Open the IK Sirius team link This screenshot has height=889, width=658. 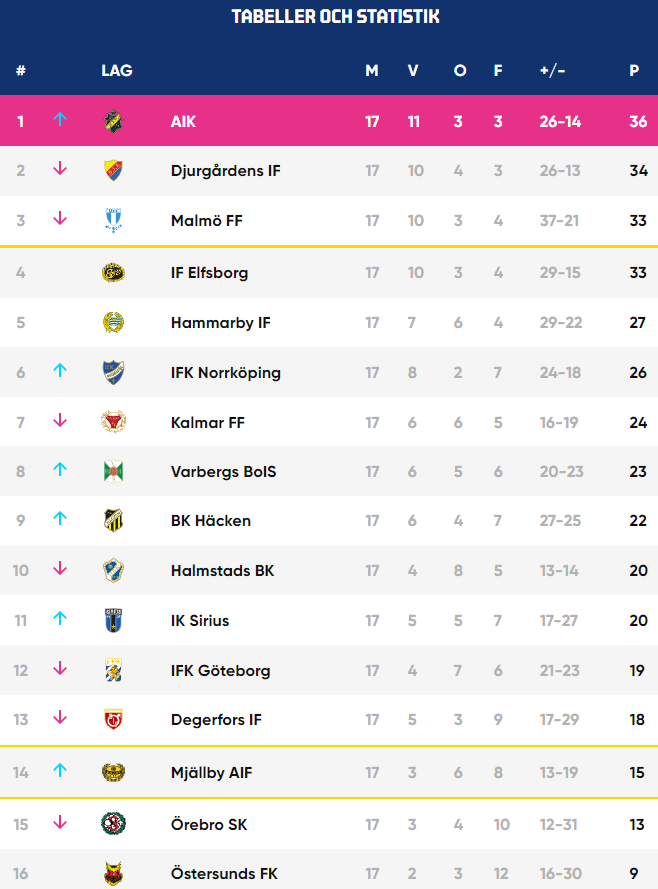click(200, 621)
